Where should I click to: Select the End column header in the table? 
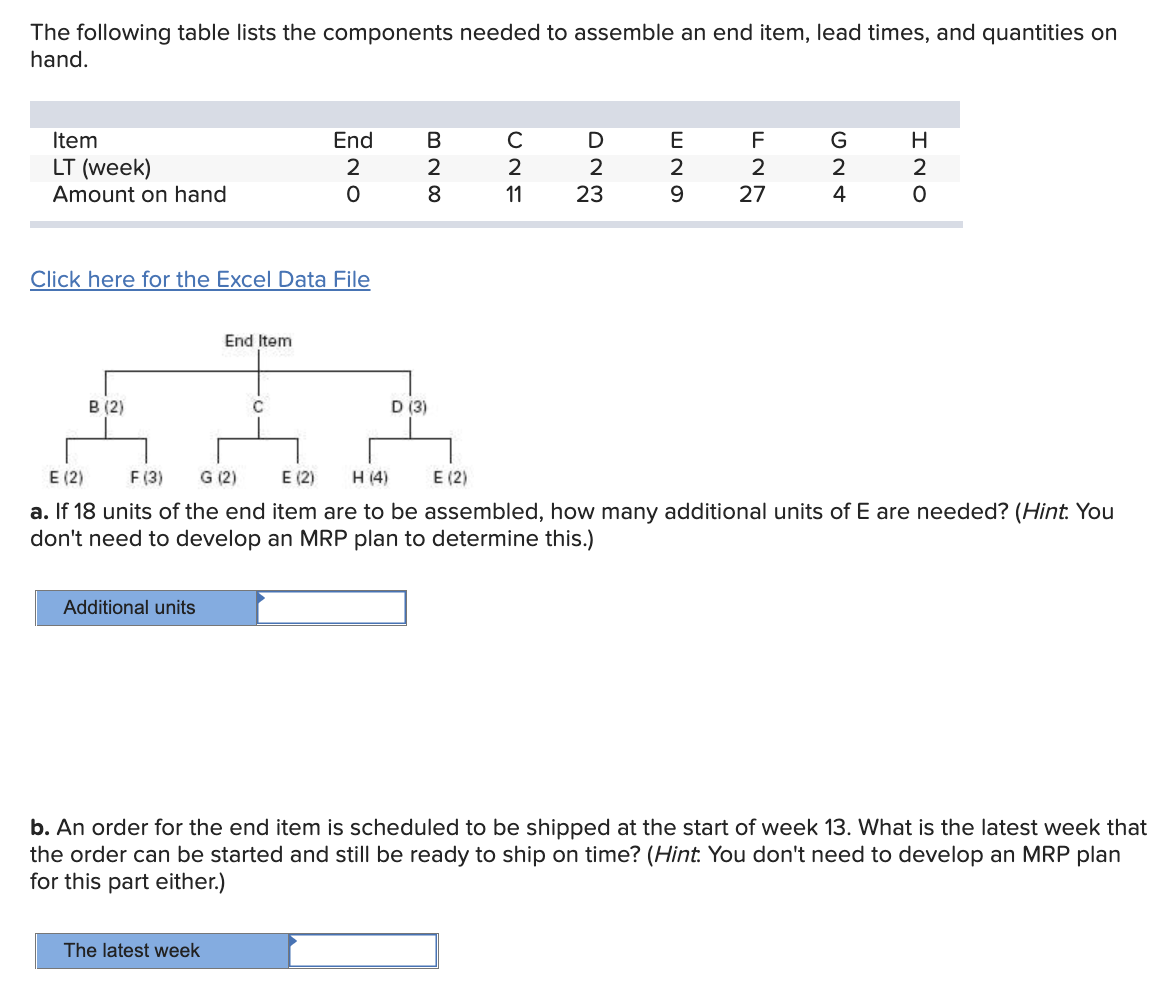coord(352,140)
